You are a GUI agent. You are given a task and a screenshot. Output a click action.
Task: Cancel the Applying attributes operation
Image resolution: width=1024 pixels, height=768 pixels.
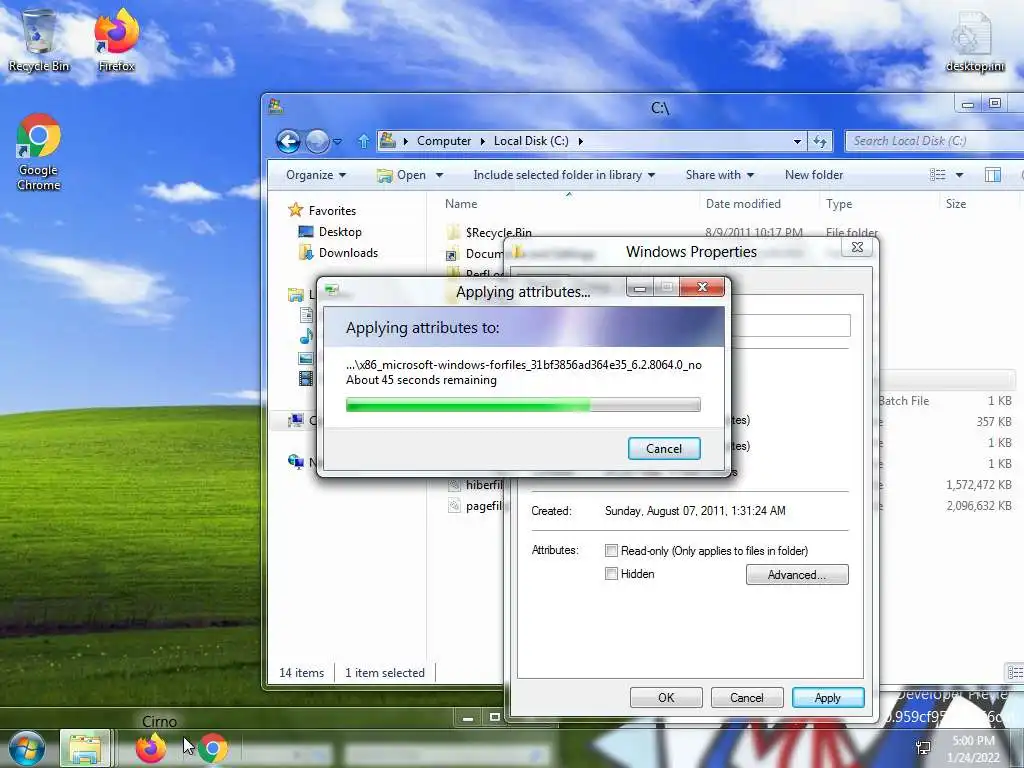[664, 449]
